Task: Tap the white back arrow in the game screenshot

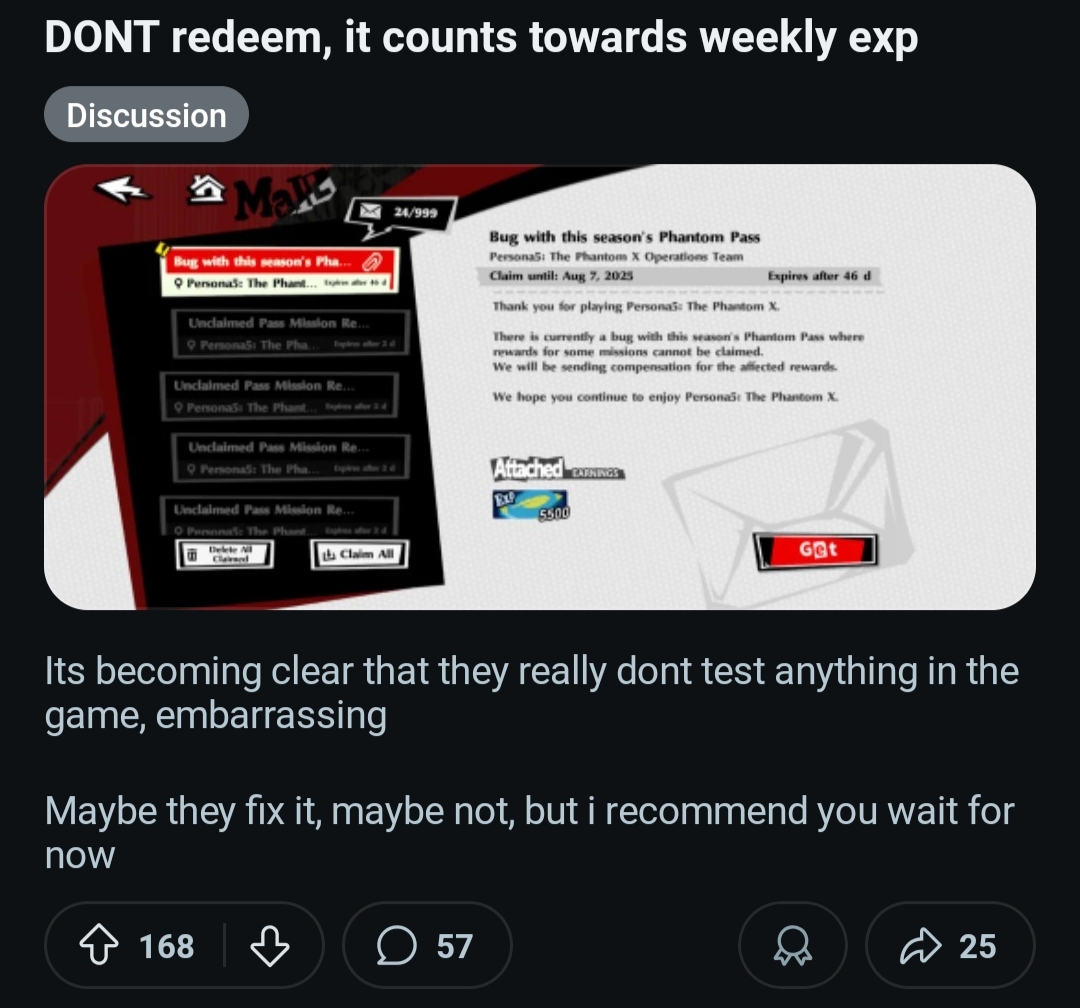Action: 123,189
